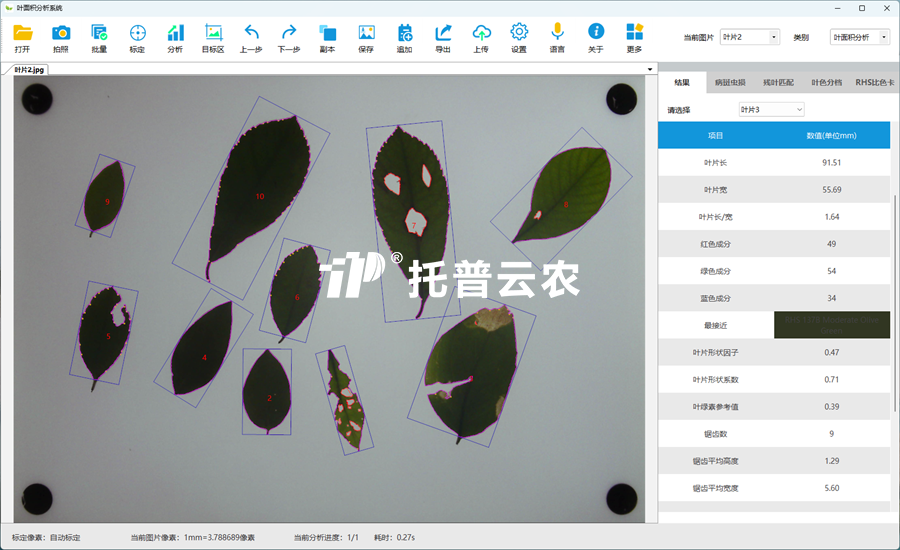The width and height of the screenshot is (900, 550).
Task: Take a photo with the 拍照 camera icon
Action: click(x=61, y=38)
